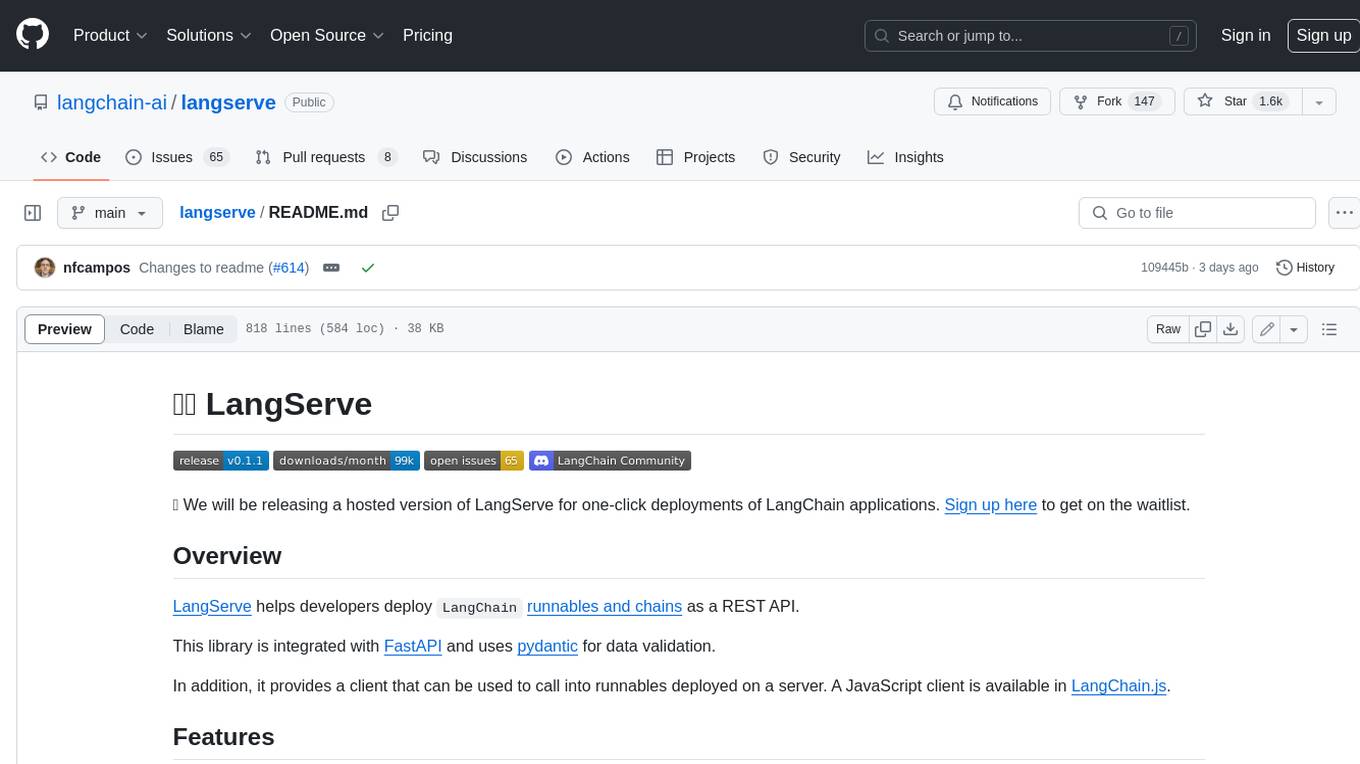Click the Issues count badge 65
This screenshot has width=1360, height=764.
pos(215,157)
